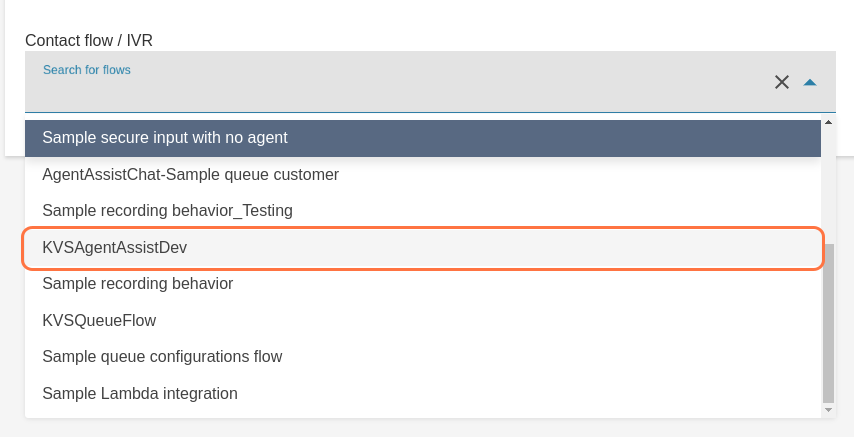Click the "Contact flow / IVR" field label
This screenshot has width=854, height=437.
[x=89, y=41]
